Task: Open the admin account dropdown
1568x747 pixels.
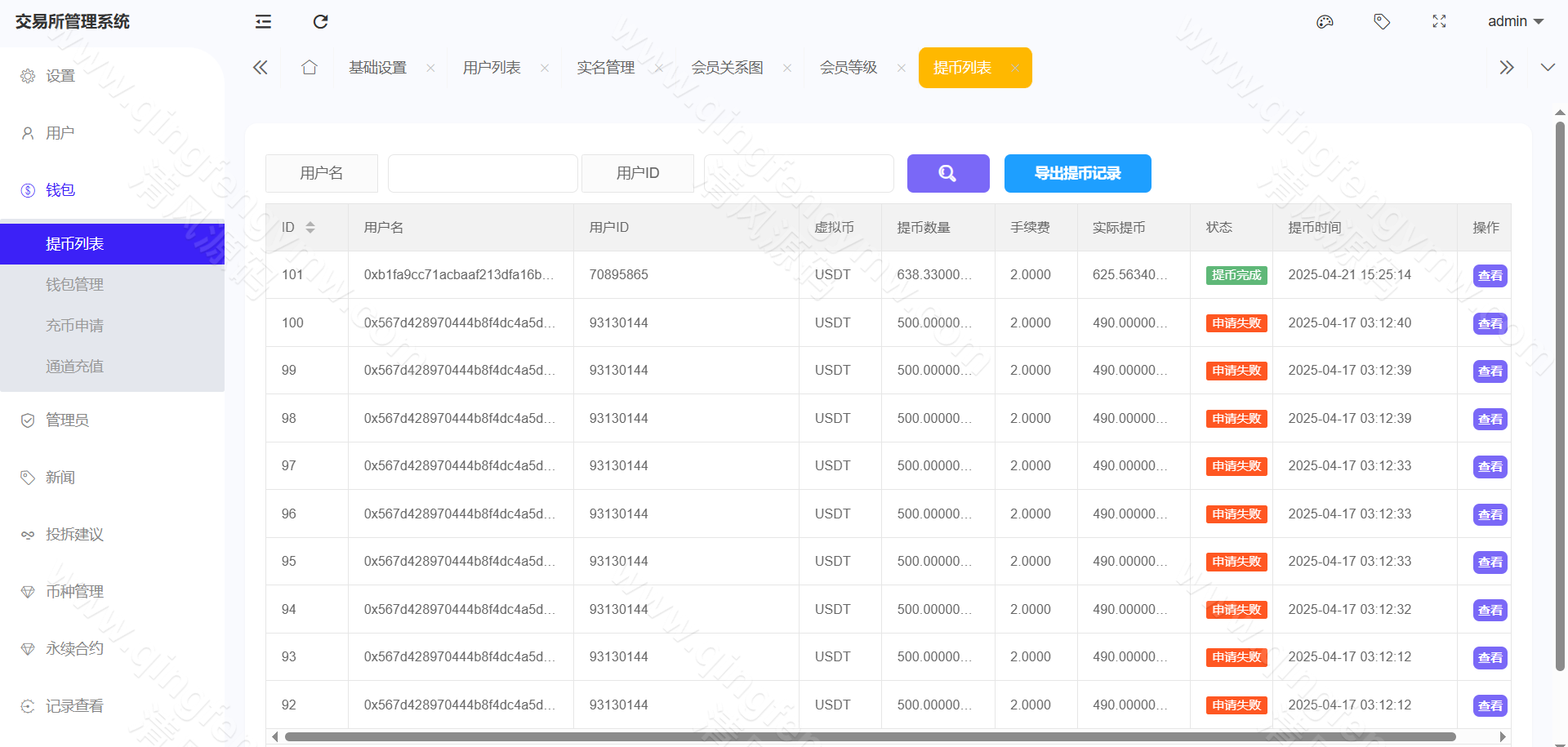Action: tap(1515, 21)
